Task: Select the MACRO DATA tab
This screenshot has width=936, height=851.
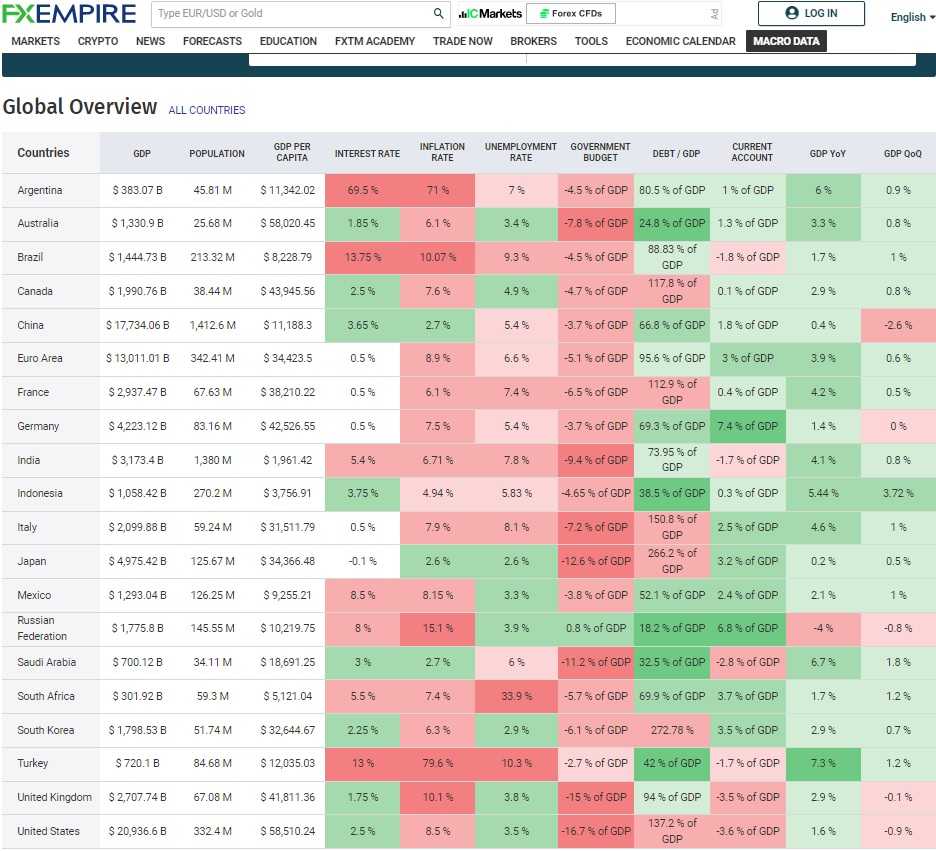Action: 786,41
